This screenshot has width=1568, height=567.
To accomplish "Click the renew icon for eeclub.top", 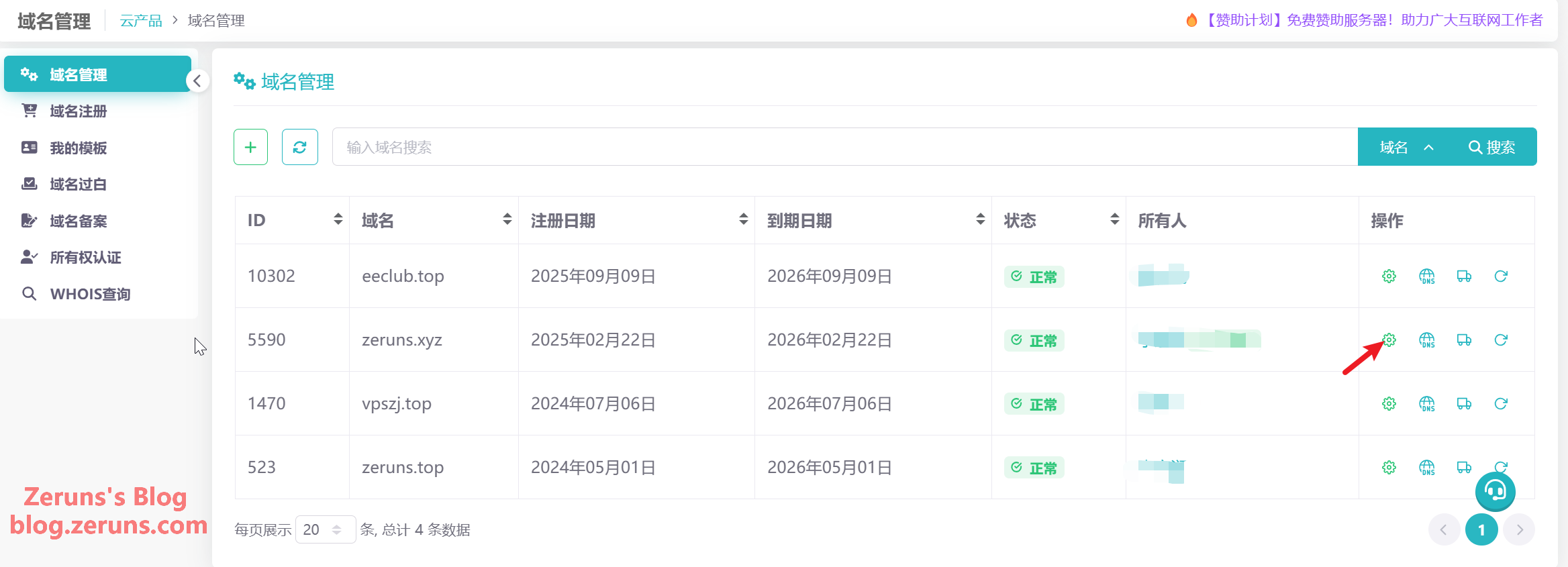I will (1501, 276).
